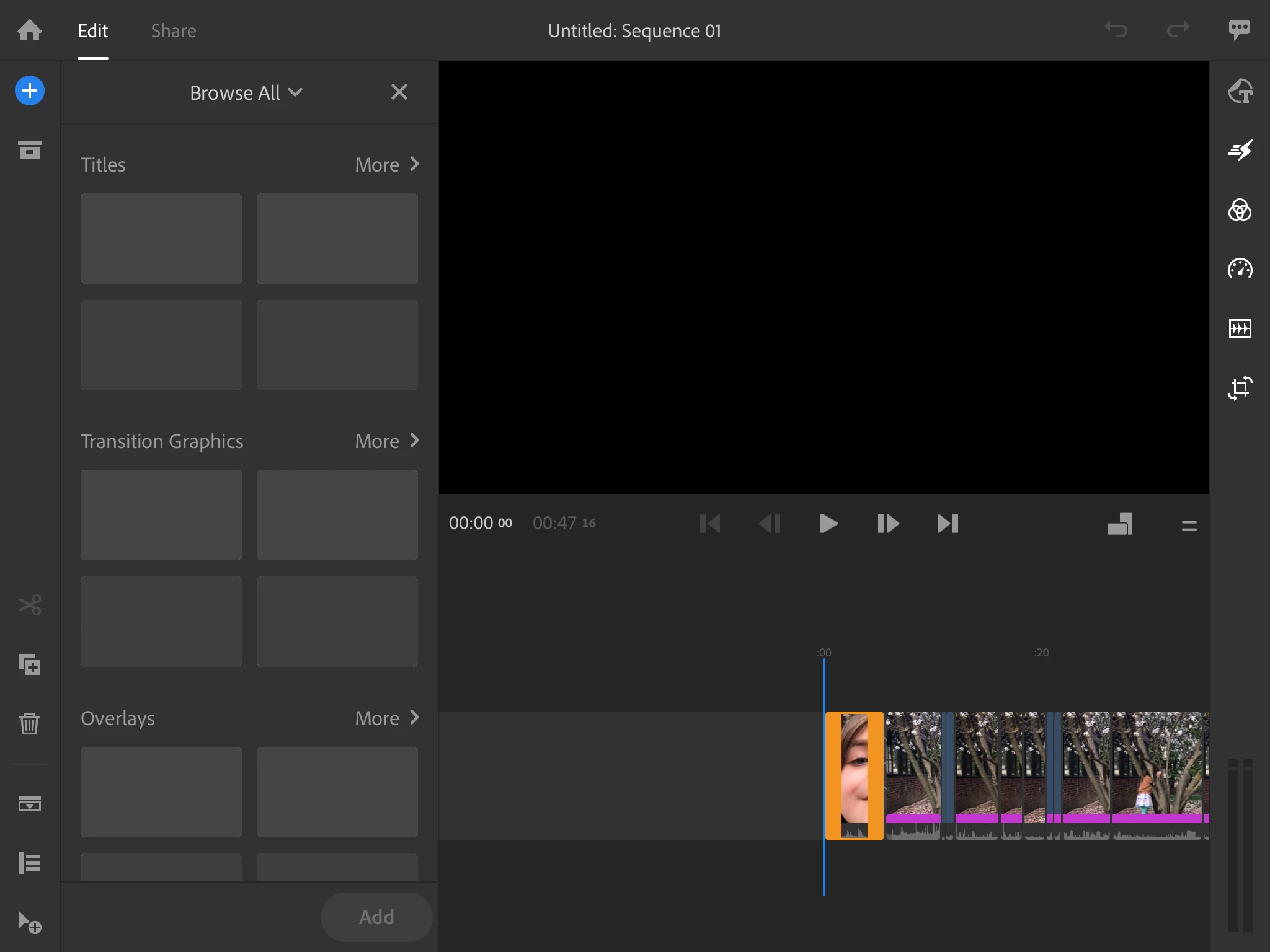The image size is (1270, 952).
Task: Toggle the expand audio tracks icon
Action: click(29, 803)
